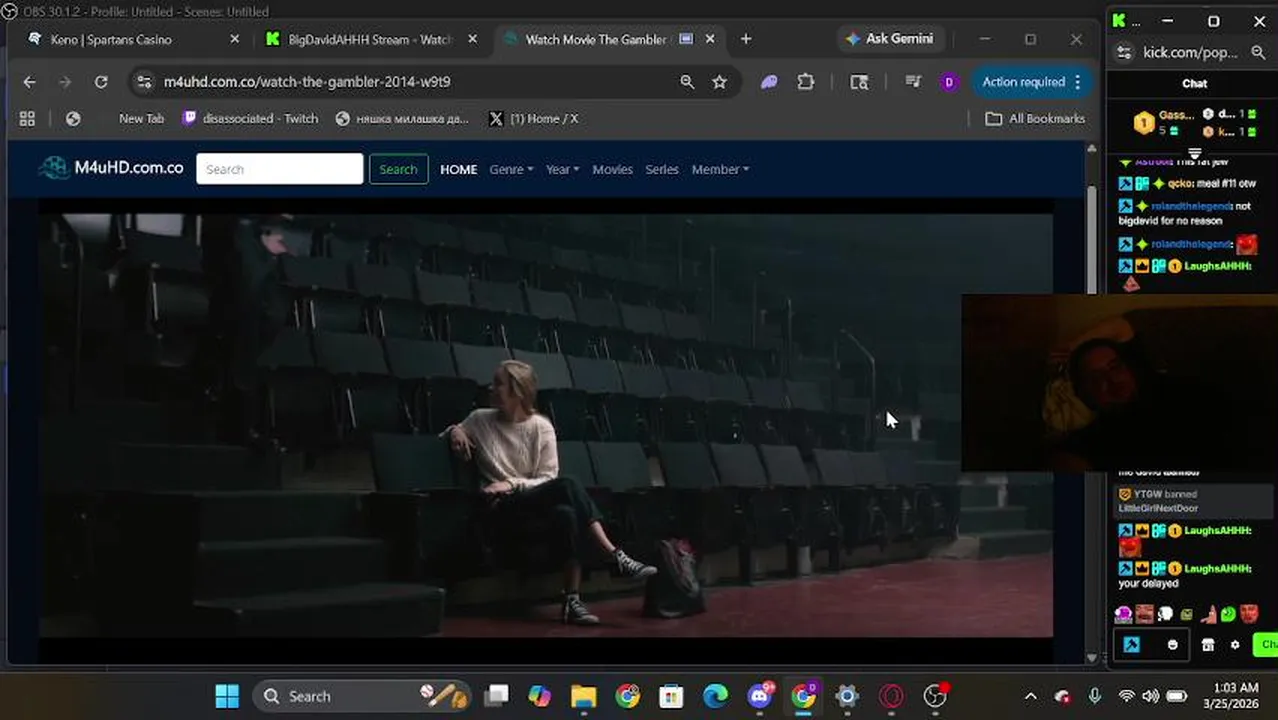Switch to BigDavidAHHH Stream tab
This screenshot has height=720, width=1278.
coord(370,39)
